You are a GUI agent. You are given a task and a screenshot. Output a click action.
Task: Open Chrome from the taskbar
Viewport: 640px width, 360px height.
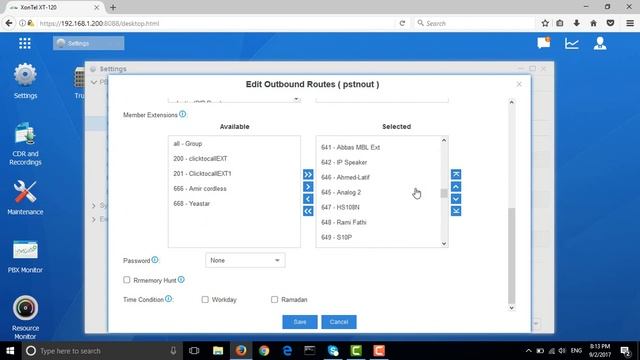(x=264, y=351)
